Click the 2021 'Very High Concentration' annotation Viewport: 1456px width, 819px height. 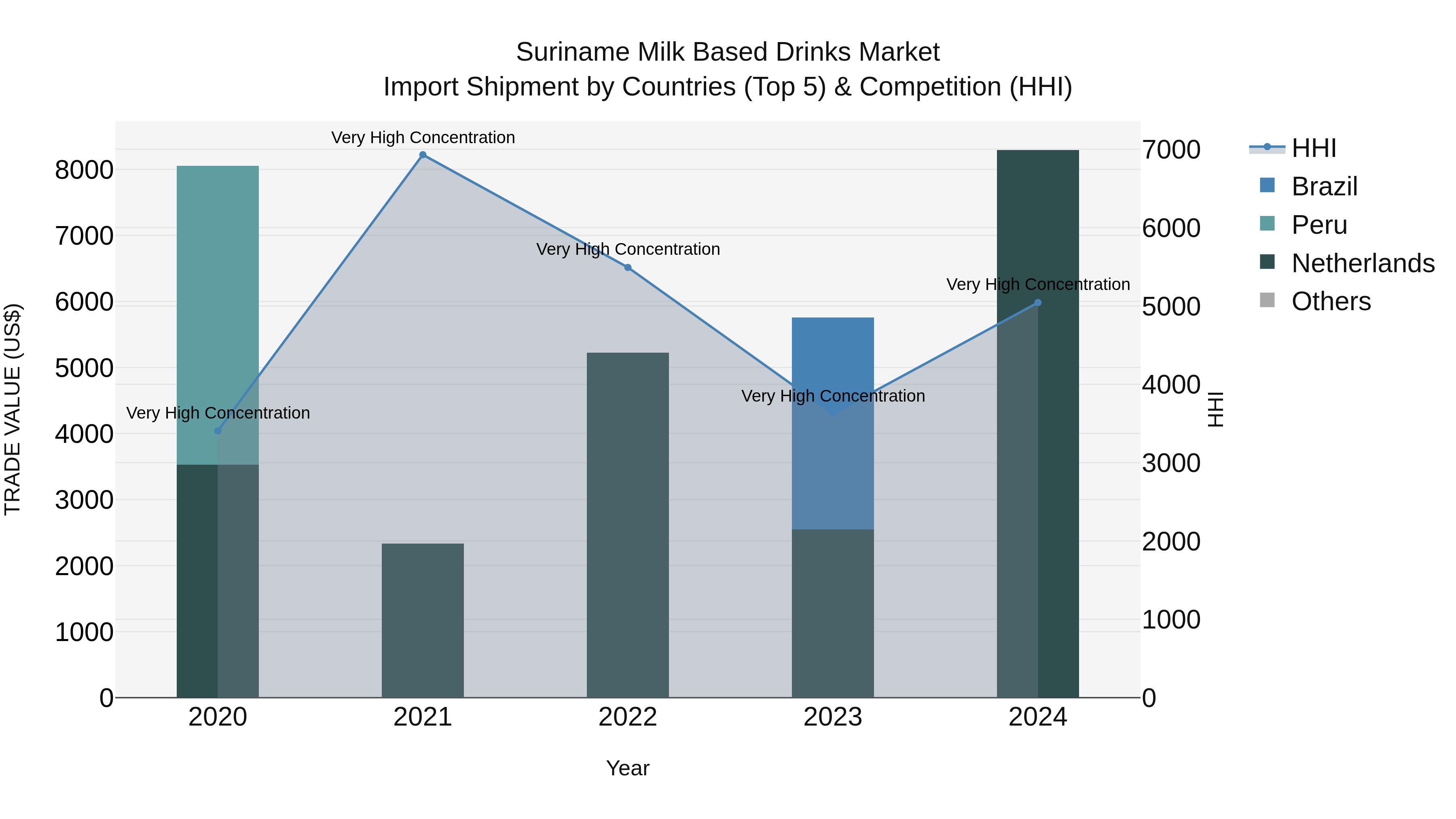(x=423, y=138)
